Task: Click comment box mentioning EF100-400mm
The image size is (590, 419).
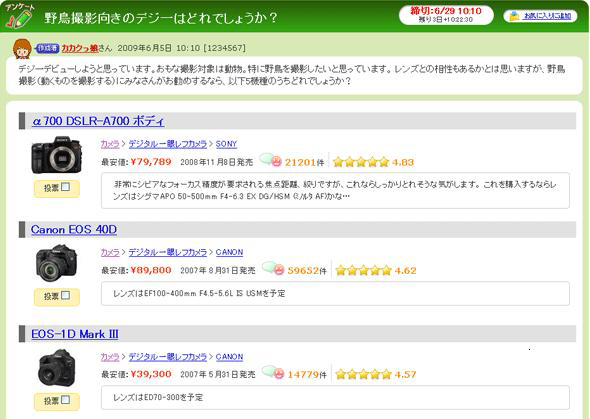Action: (x=335, y=293)
